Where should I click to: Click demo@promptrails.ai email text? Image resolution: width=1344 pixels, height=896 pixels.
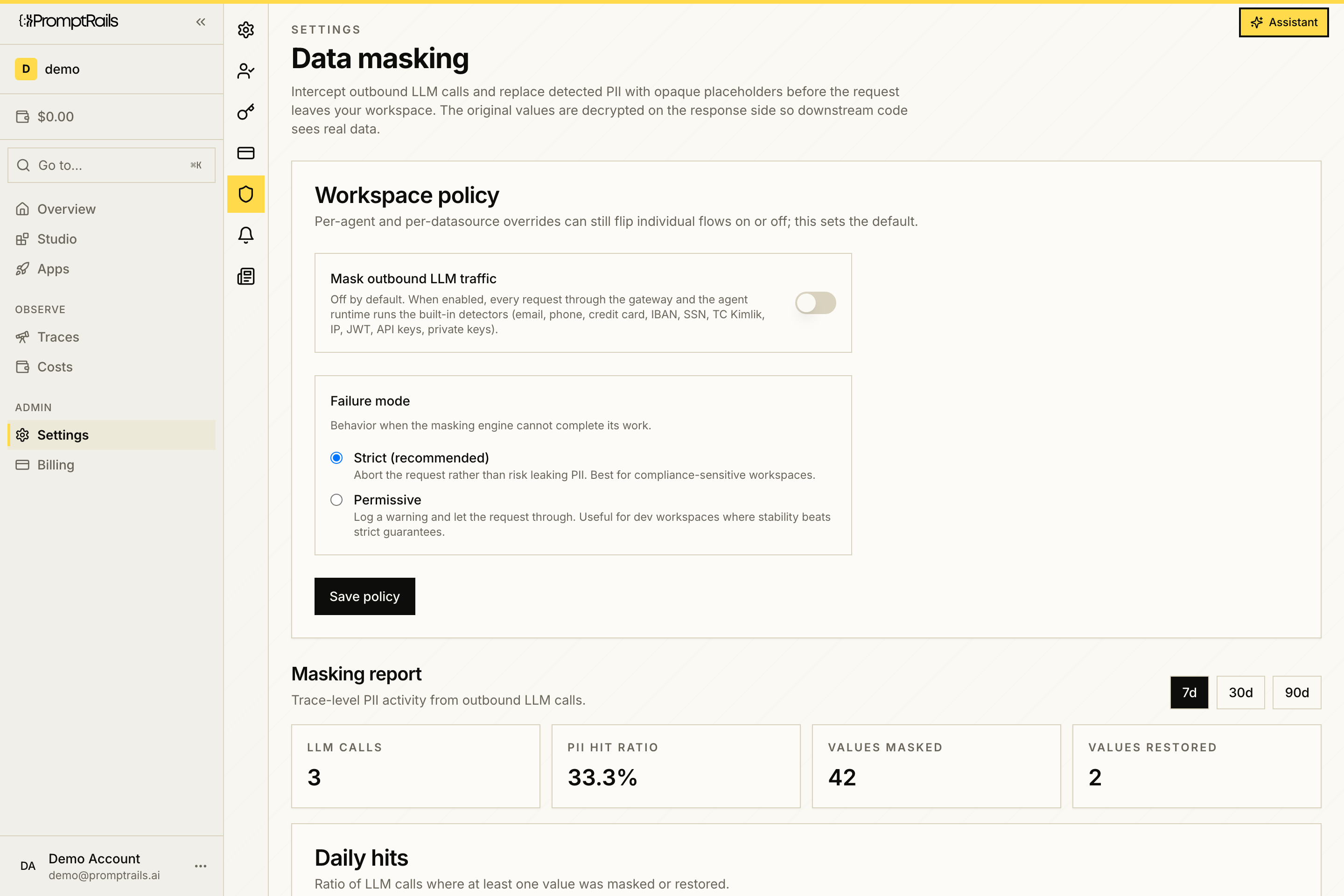(104, 875)
